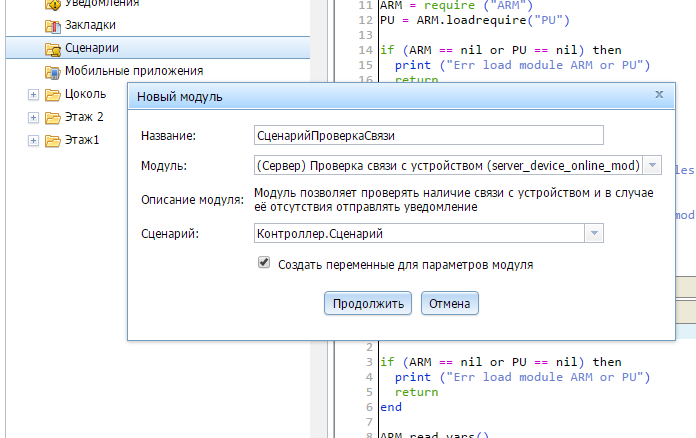Select Закладки in the tree
The image size is (696, 438).
(90, 25)
